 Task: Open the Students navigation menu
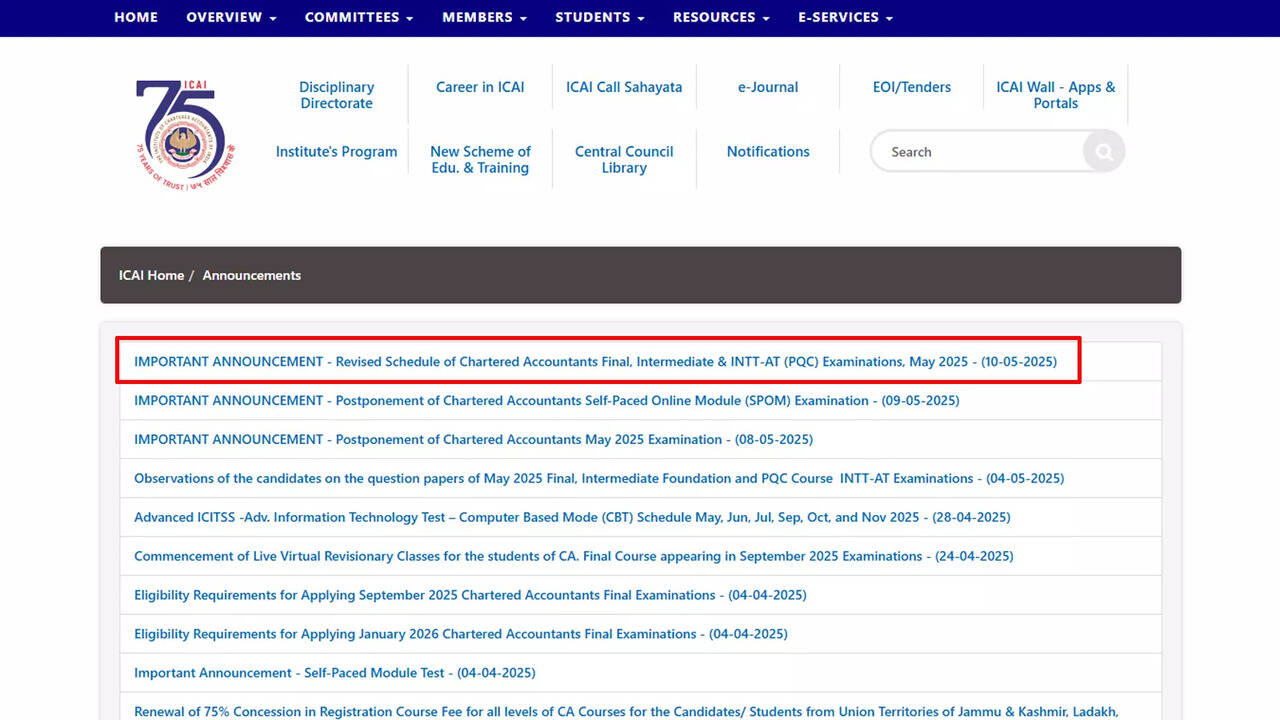point(599,18)
